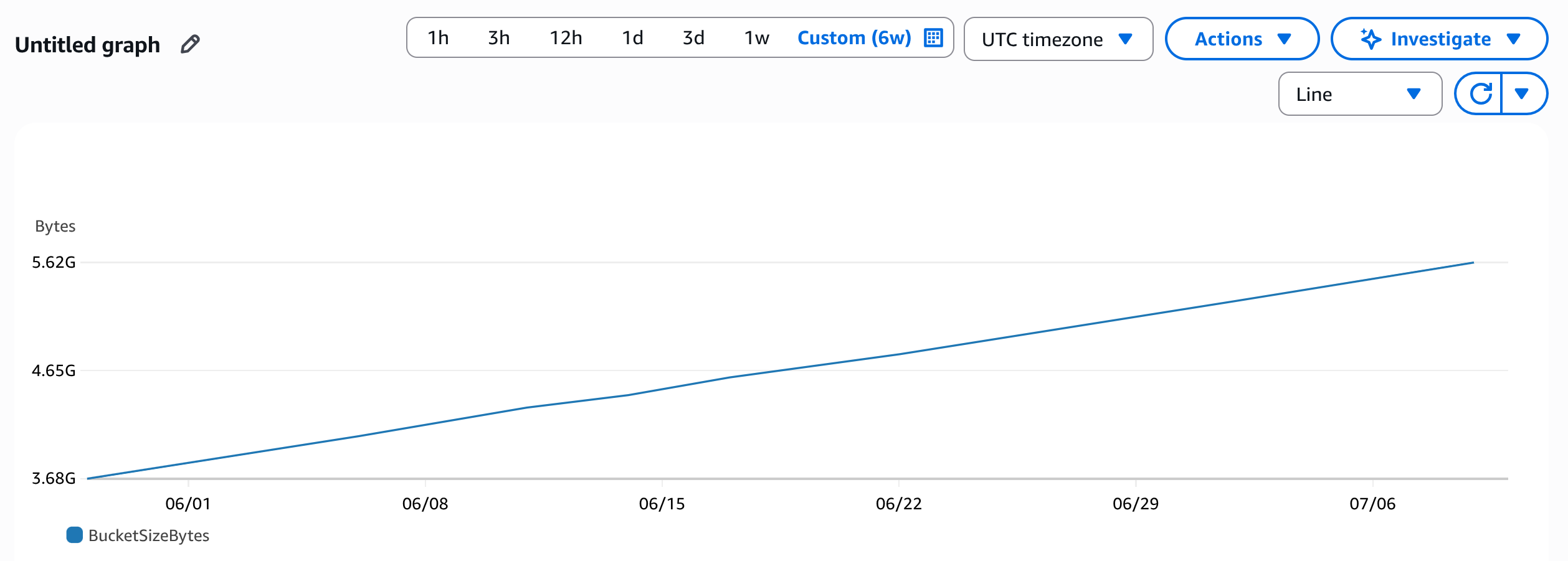
Task: Choose the 1d time range
Action: tap(632, 38)
